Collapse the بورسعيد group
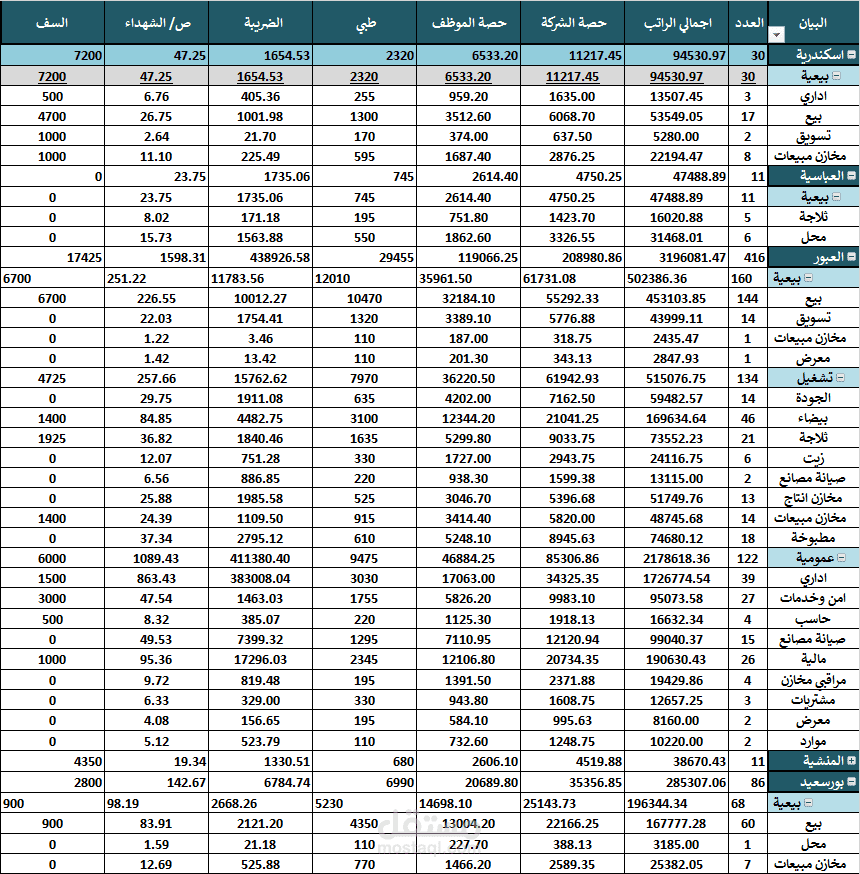The image size is (860, 874). pos(852,781)
